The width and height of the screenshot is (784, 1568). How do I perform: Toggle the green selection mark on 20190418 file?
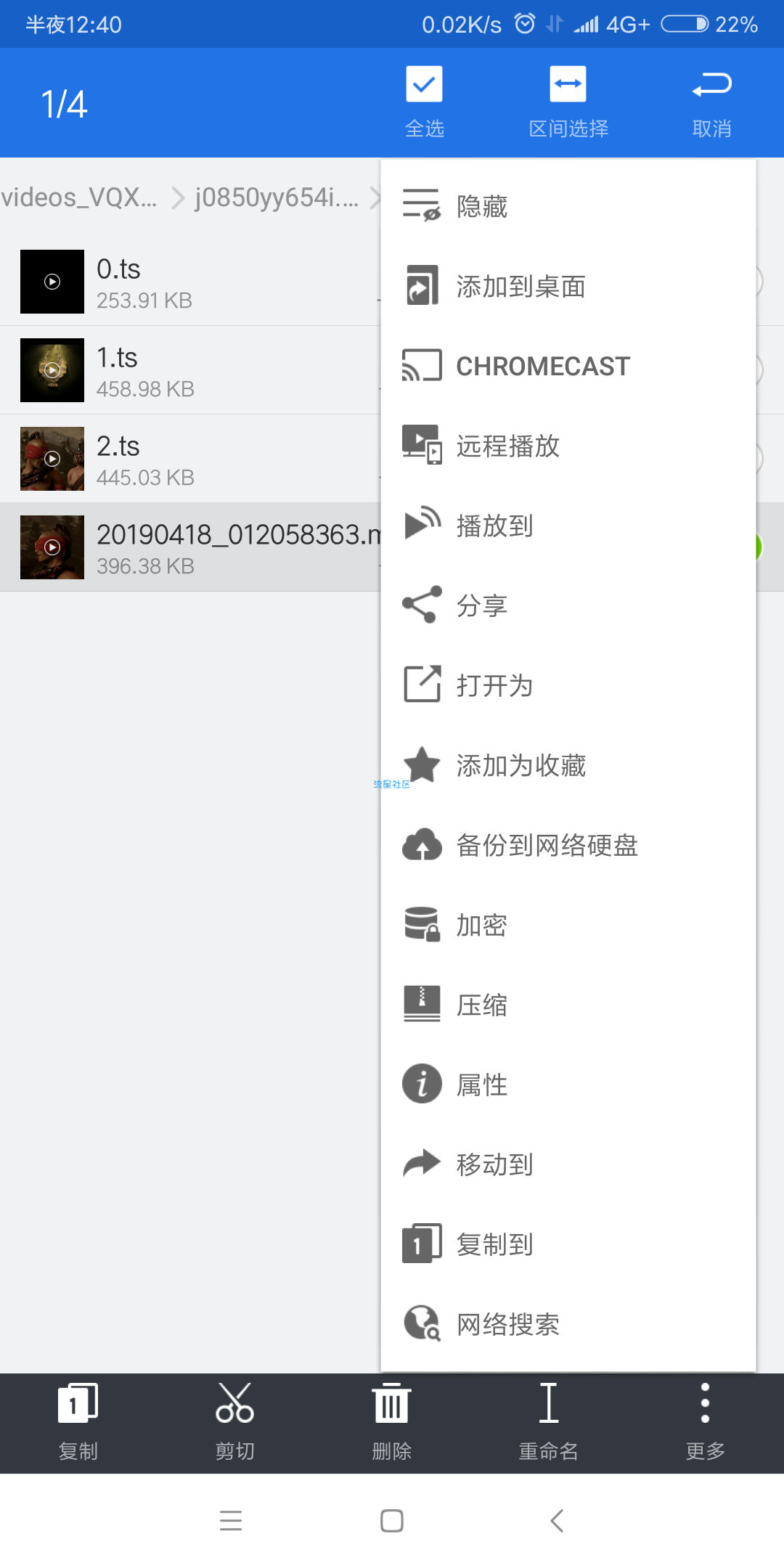[758, 547]
